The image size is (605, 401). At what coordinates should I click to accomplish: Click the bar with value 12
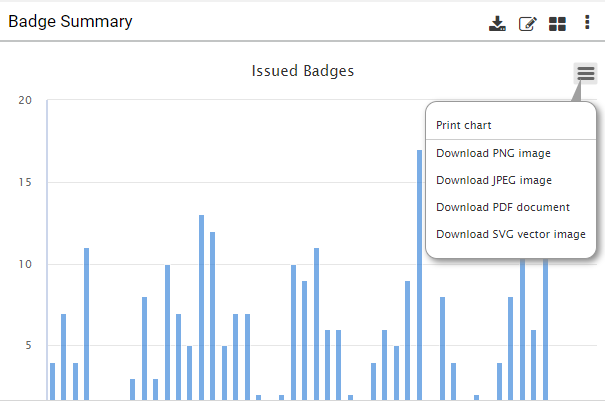[x=213, y=316]
